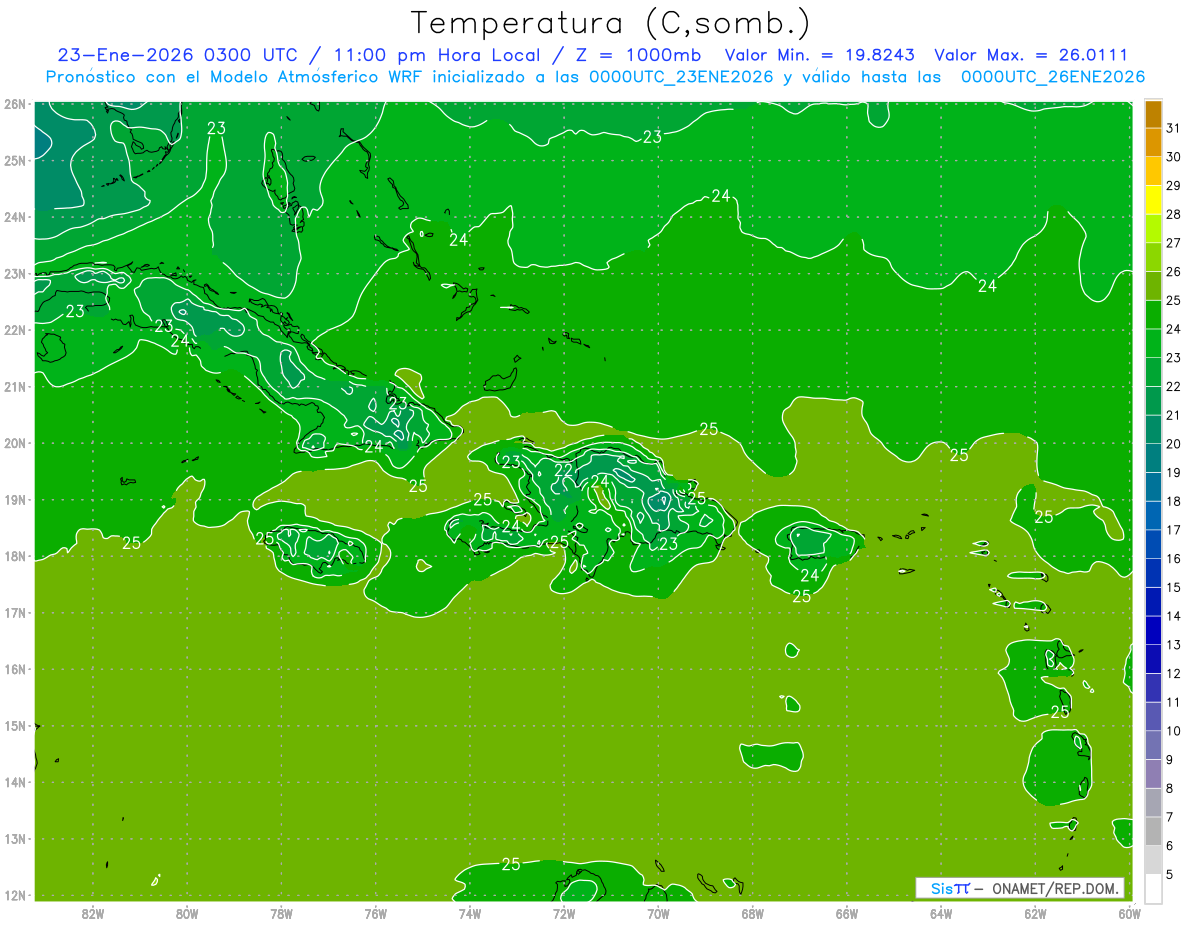Screen dimensions: 1200x927
Task: Click the 72W longitude label
Action: [x=564, y=913]
